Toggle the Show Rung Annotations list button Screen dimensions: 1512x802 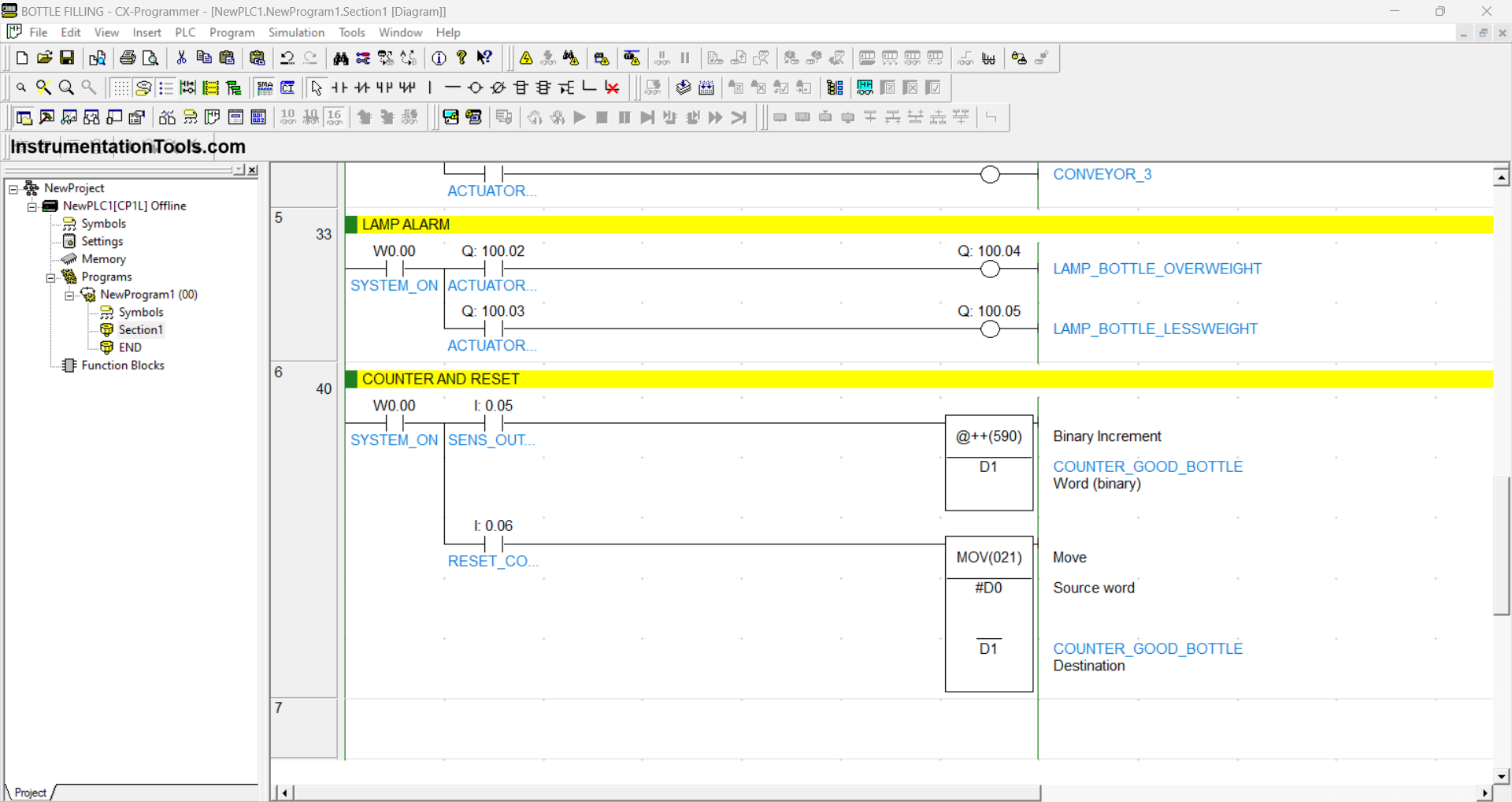[166, 87]
